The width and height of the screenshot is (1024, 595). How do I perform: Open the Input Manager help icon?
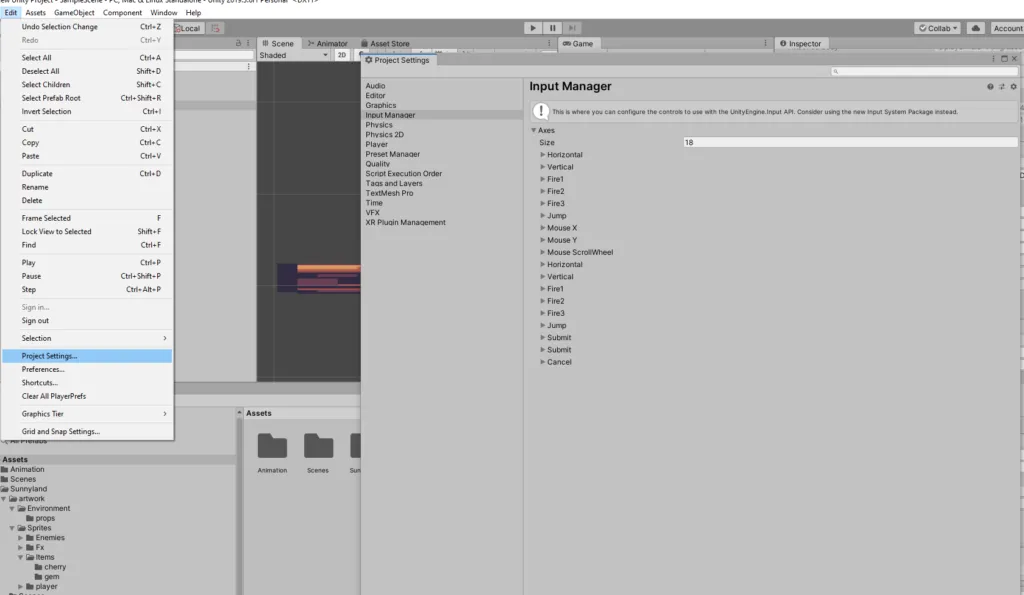(990, 86)
